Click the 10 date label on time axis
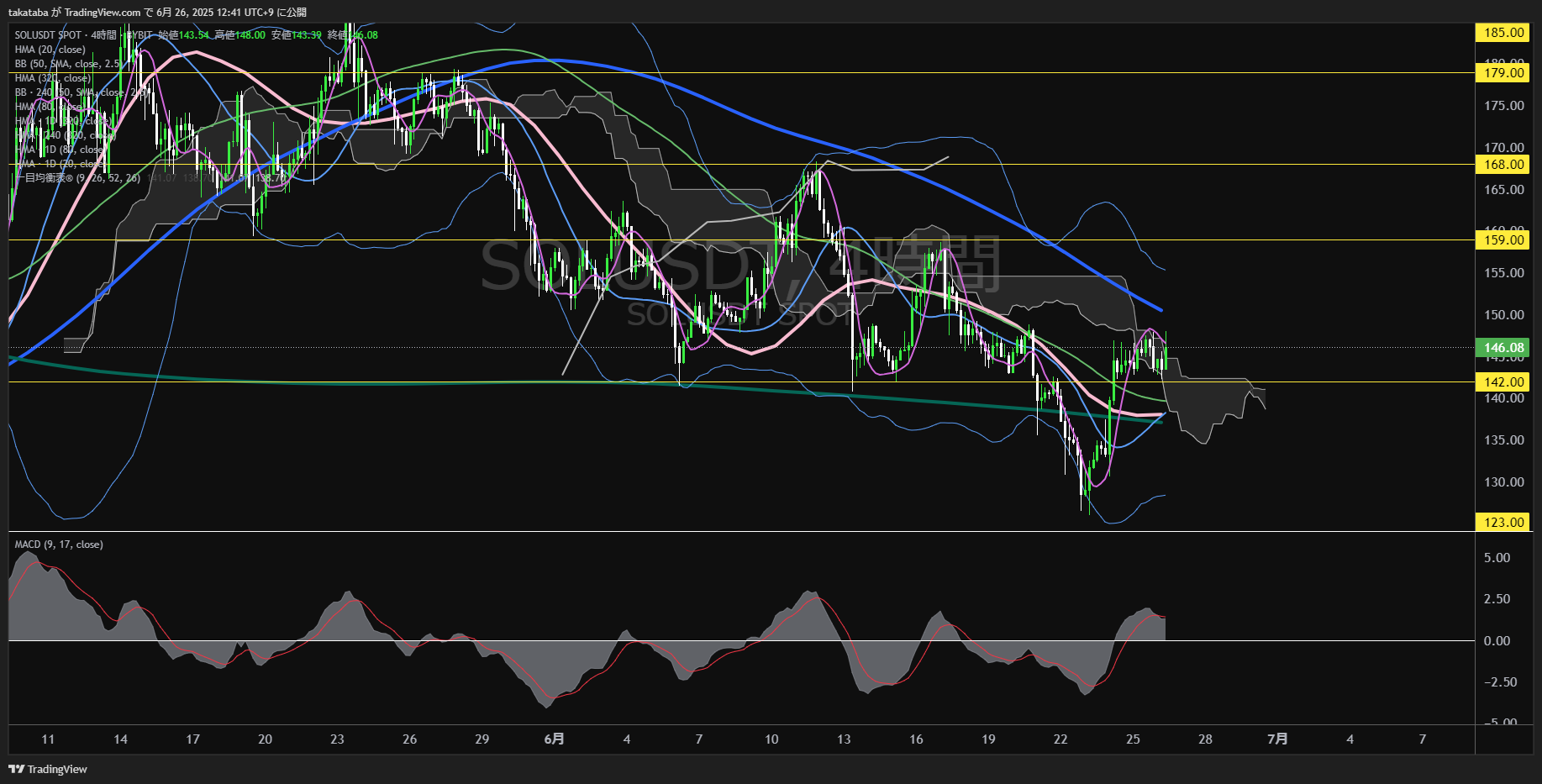 771,739
